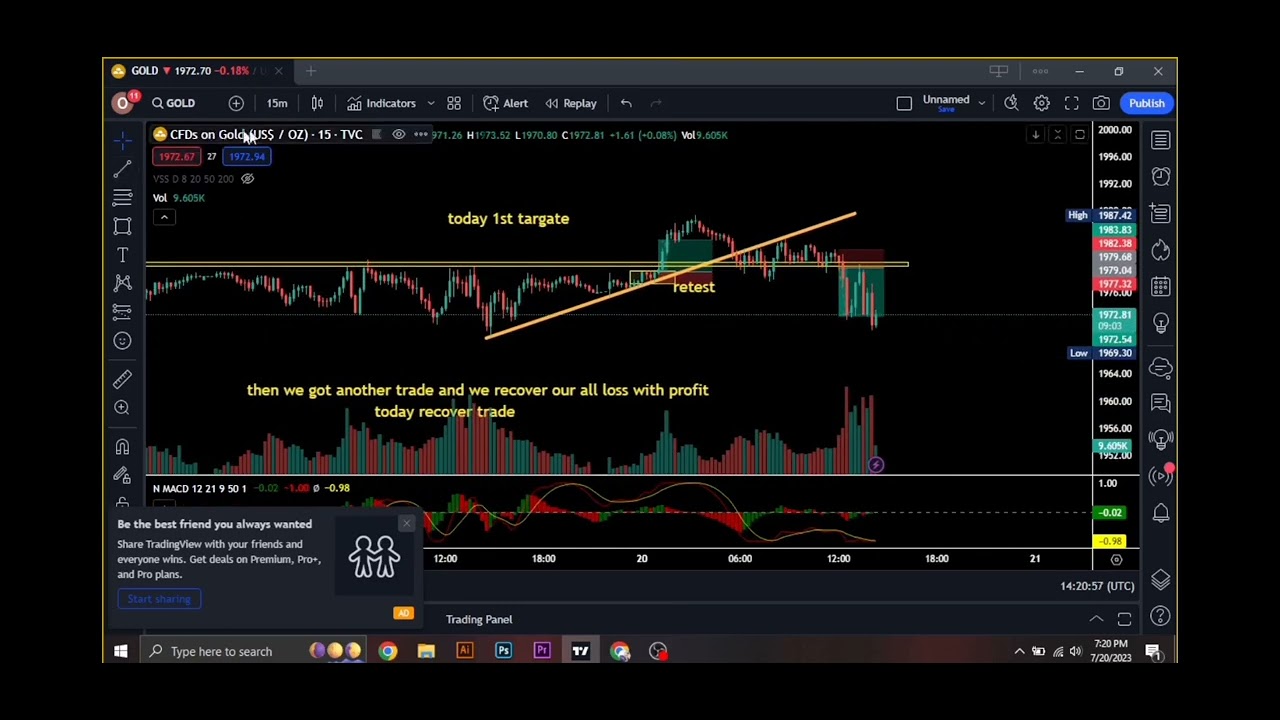The width and height of the screenshot is (1280, 720).
Task: Open watchlist panel in right sidebar
Action: click(1161, 141)
